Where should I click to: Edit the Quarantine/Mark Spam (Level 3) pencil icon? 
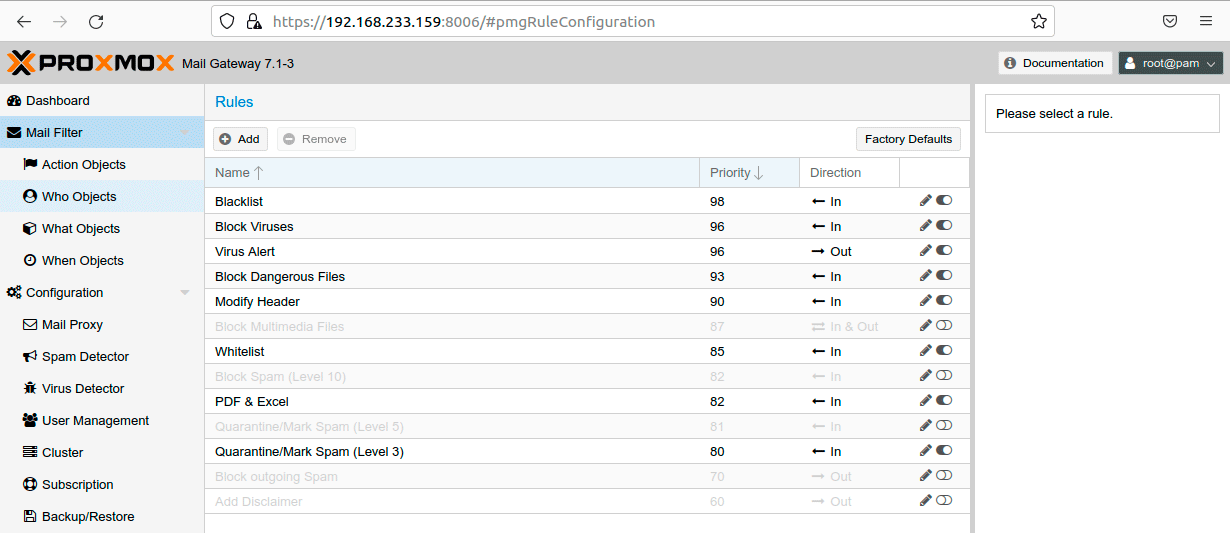click(926, 450)
